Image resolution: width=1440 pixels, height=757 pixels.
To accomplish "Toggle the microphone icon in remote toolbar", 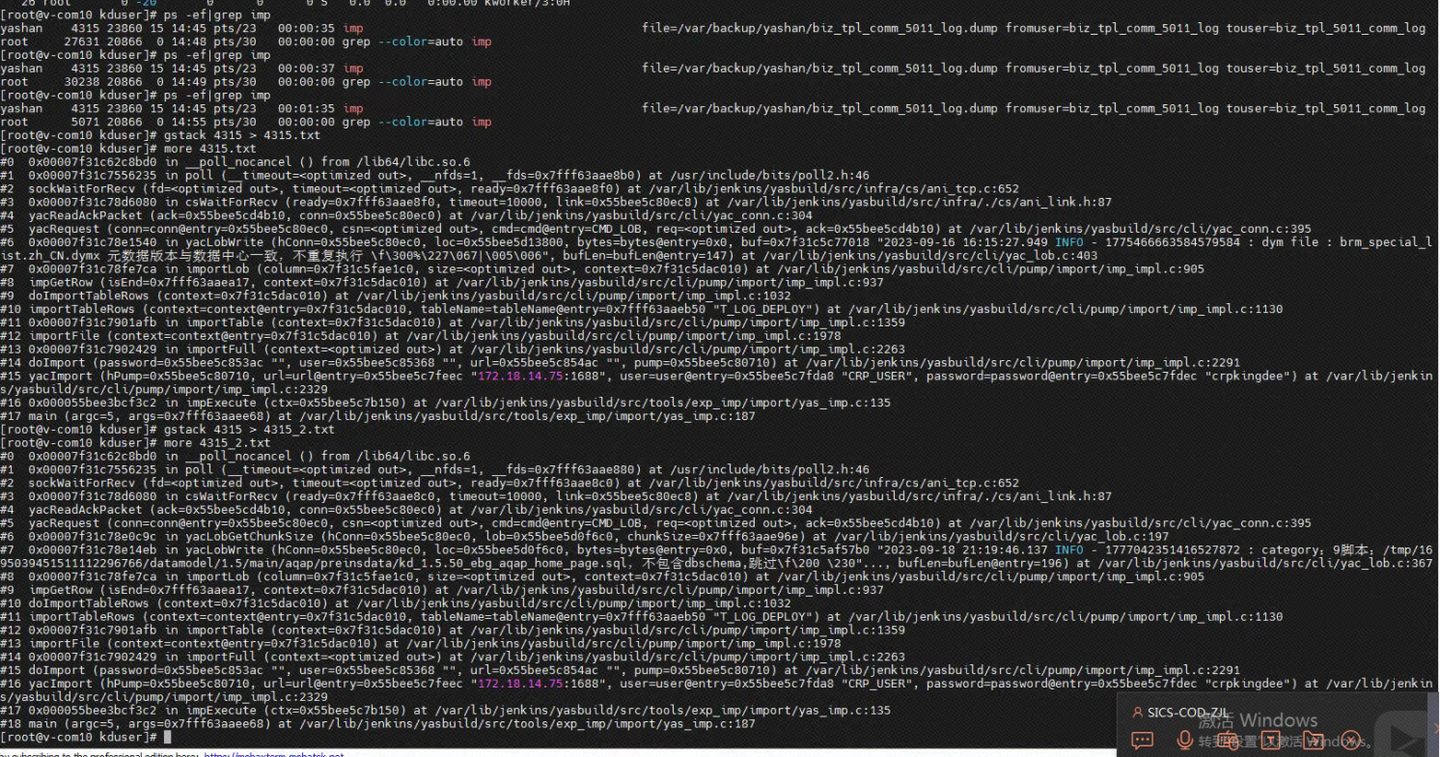I will point(1185,740).
